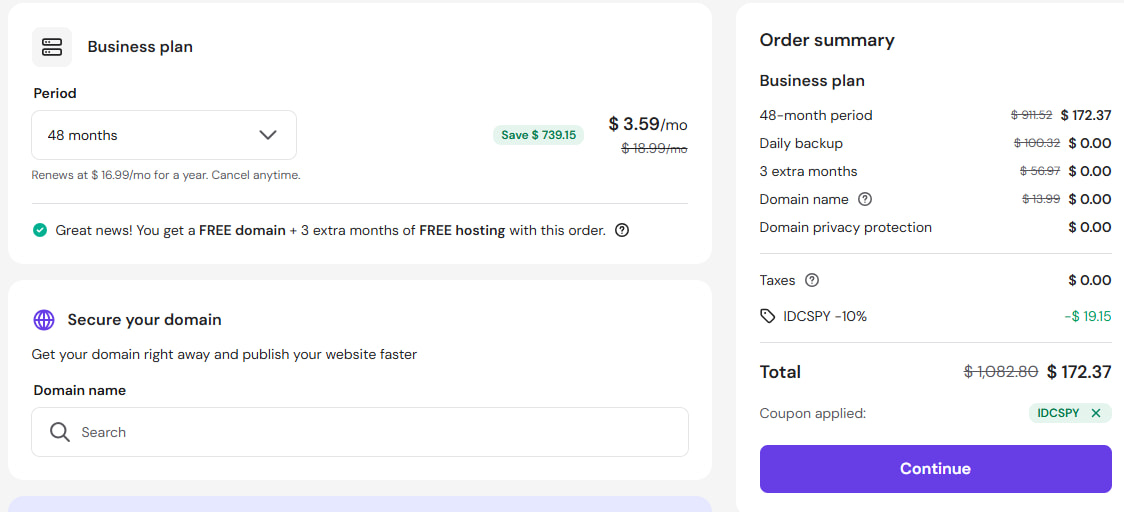
Task: Click the chevron arrow in Period selector
Action: click(268, 135)
